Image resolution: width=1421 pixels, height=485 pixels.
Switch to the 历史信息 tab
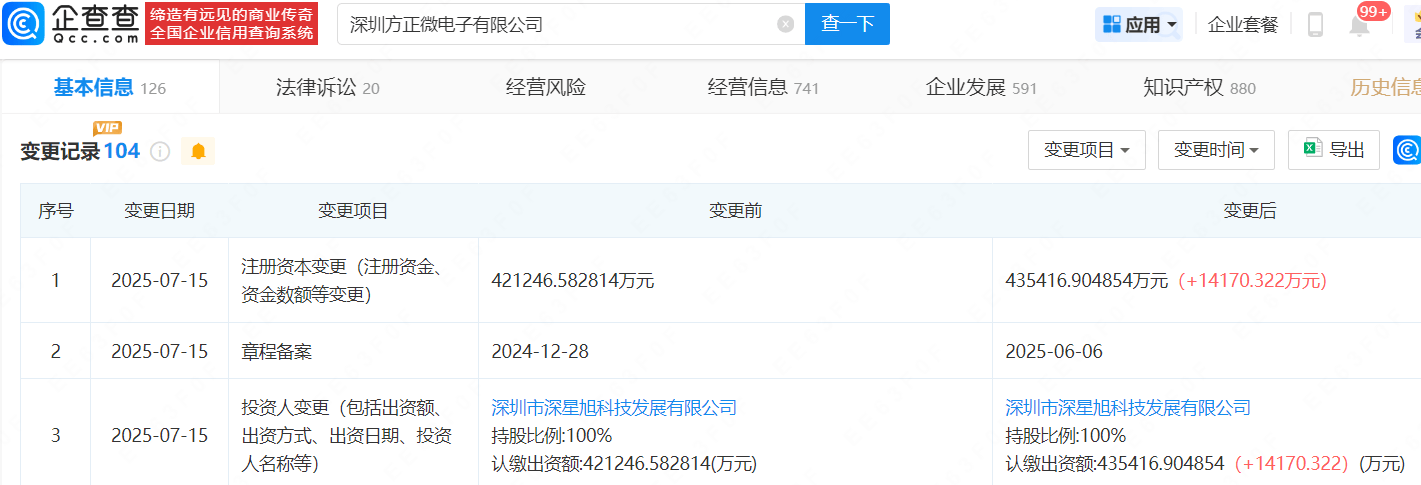(1385, 88)
